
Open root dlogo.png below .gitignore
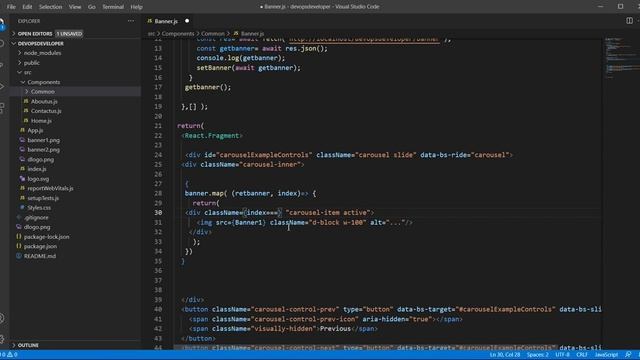point(37,227)
